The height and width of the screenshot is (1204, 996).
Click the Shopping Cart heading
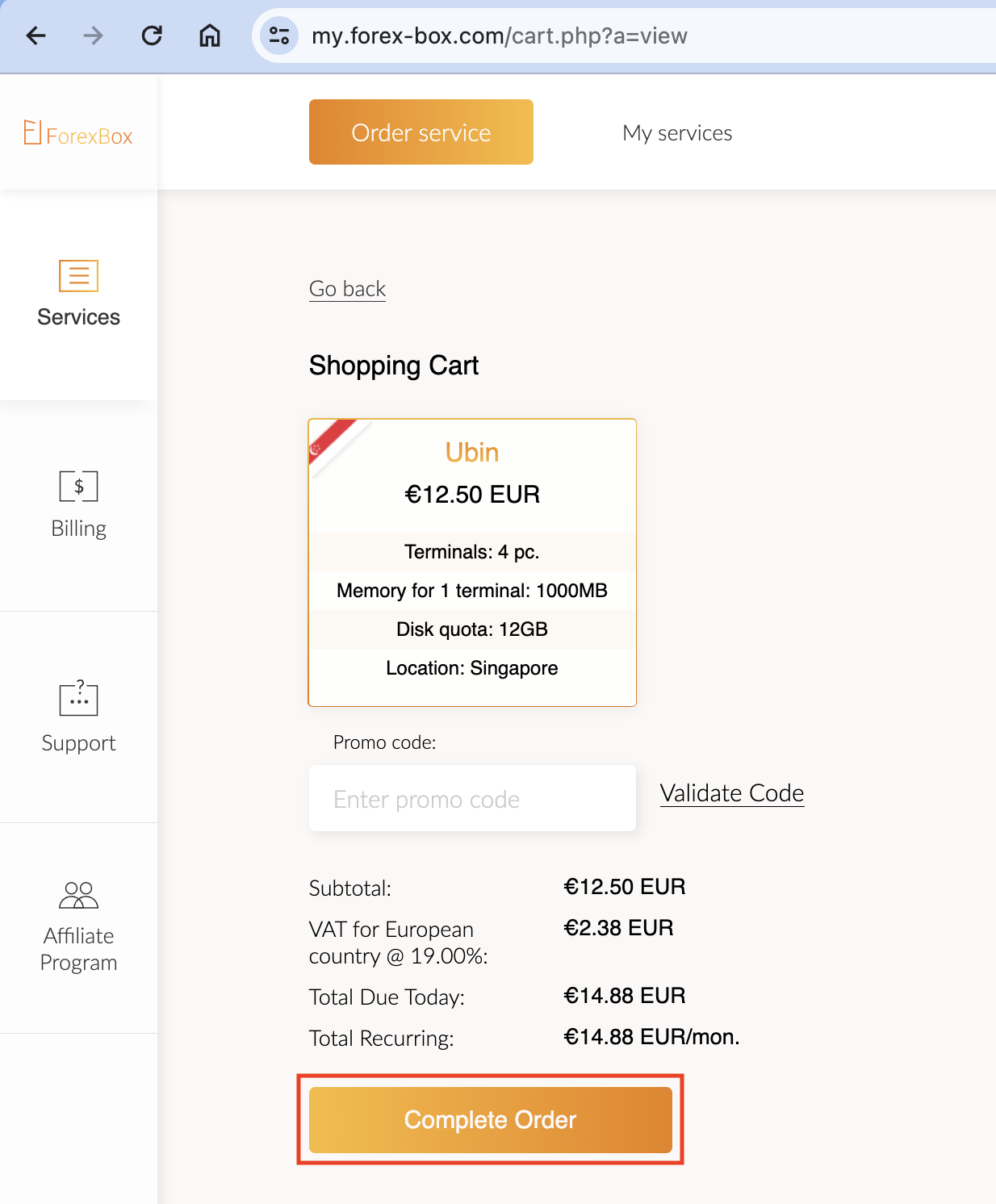(394, 366)
